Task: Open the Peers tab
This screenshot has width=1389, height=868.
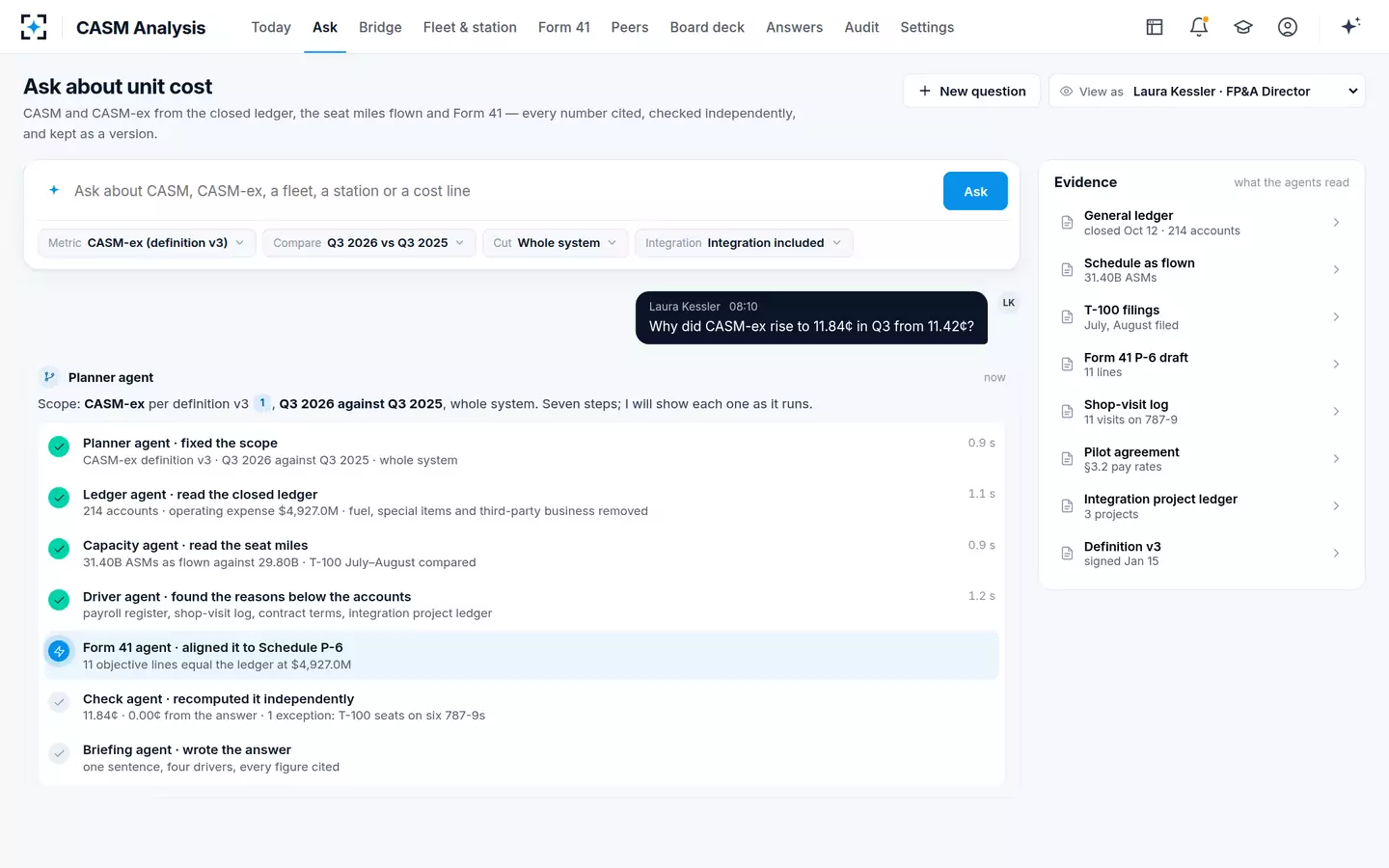Action: [630, 27]
